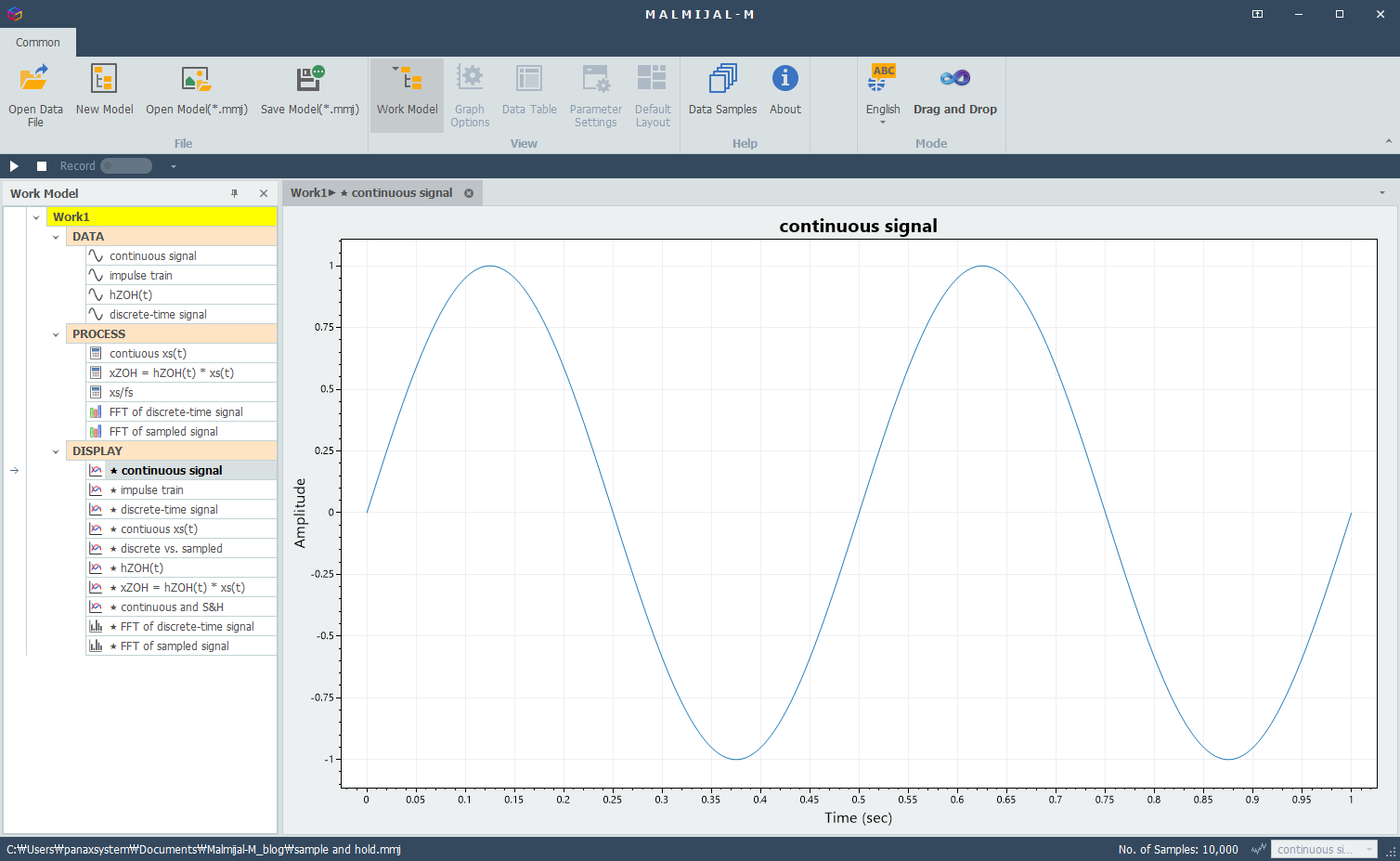The height and width of the screenshot is (861, 1400).
Task: Collapse the Work1 tree node
Action: pos(36,217)
